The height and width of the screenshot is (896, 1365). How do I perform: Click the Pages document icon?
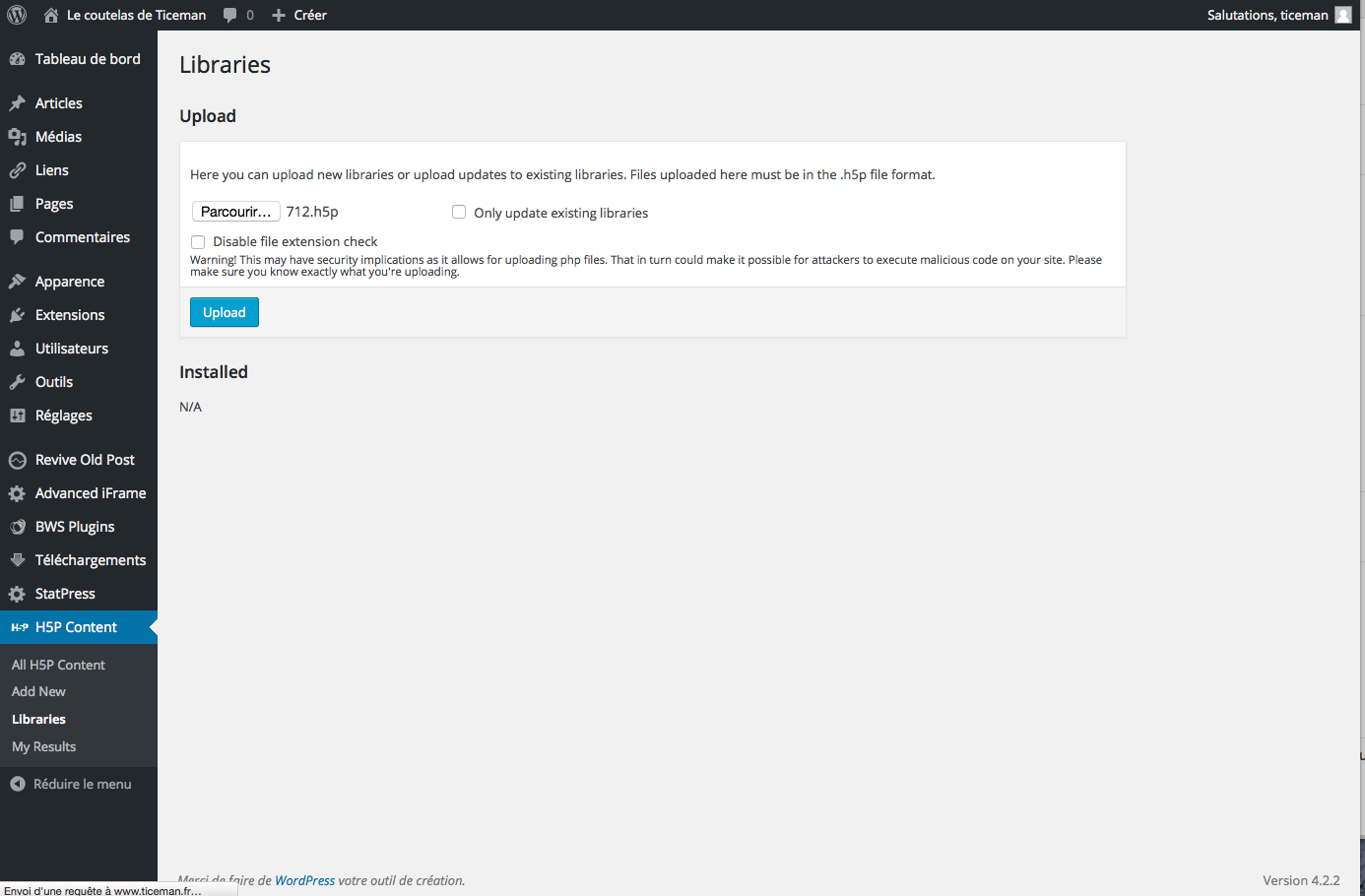(17, 204)
